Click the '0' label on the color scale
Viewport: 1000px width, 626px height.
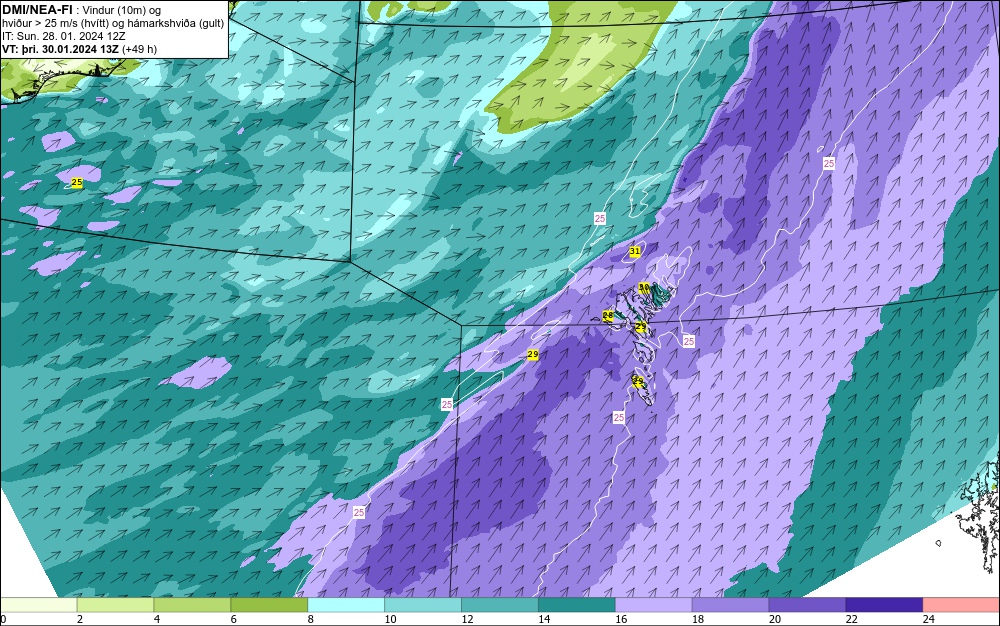point(3,619)
